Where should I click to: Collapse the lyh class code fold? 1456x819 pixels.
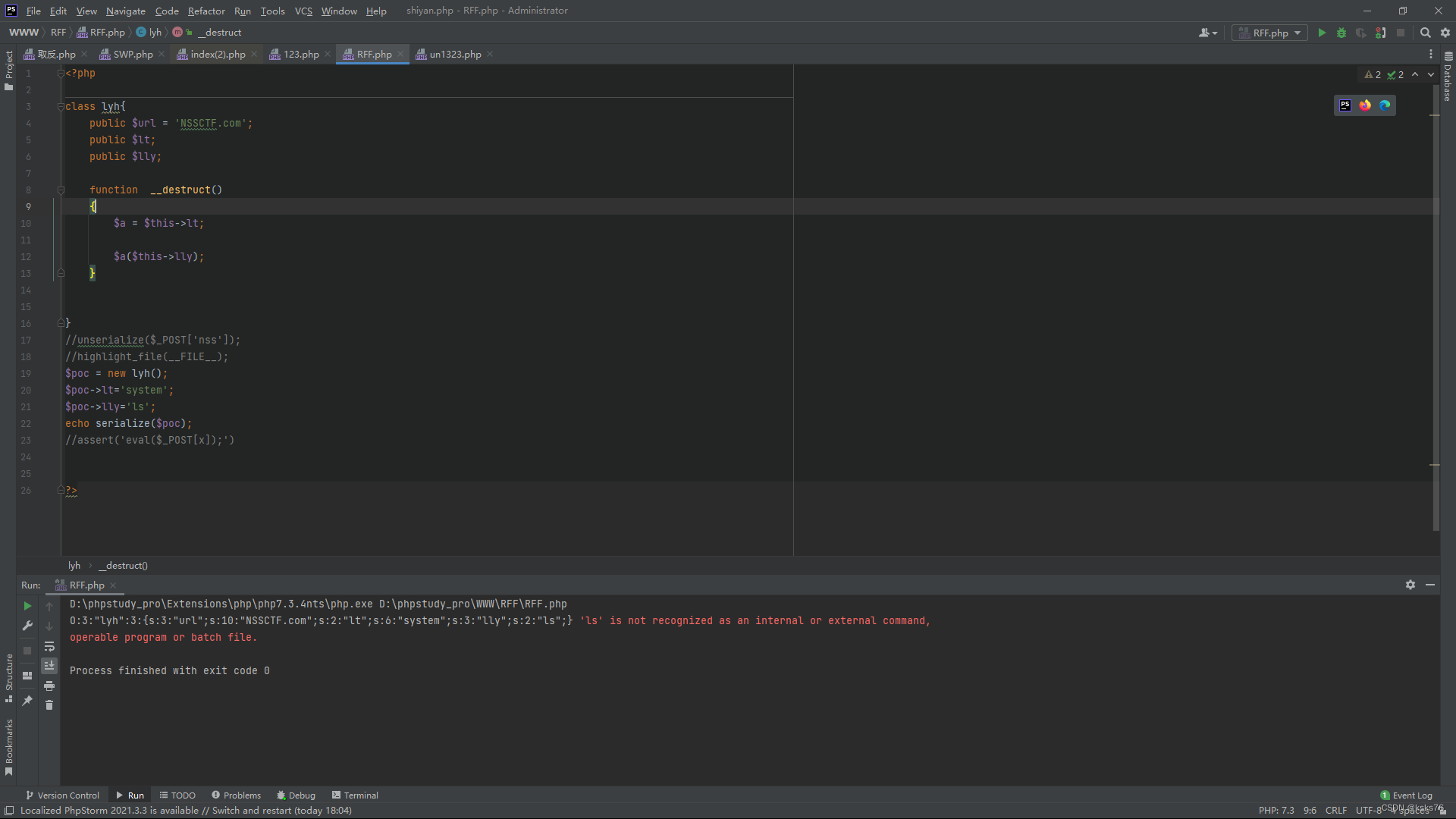[61, 106]
